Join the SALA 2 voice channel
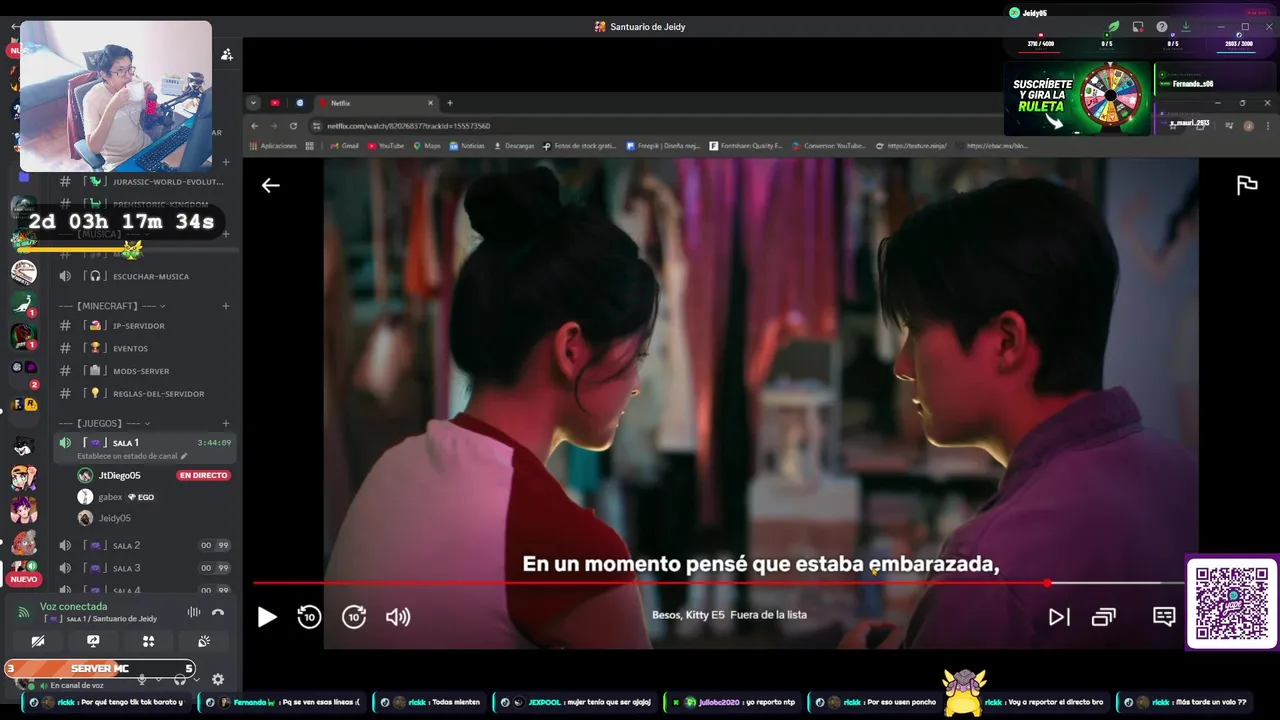 click(144, 545)
